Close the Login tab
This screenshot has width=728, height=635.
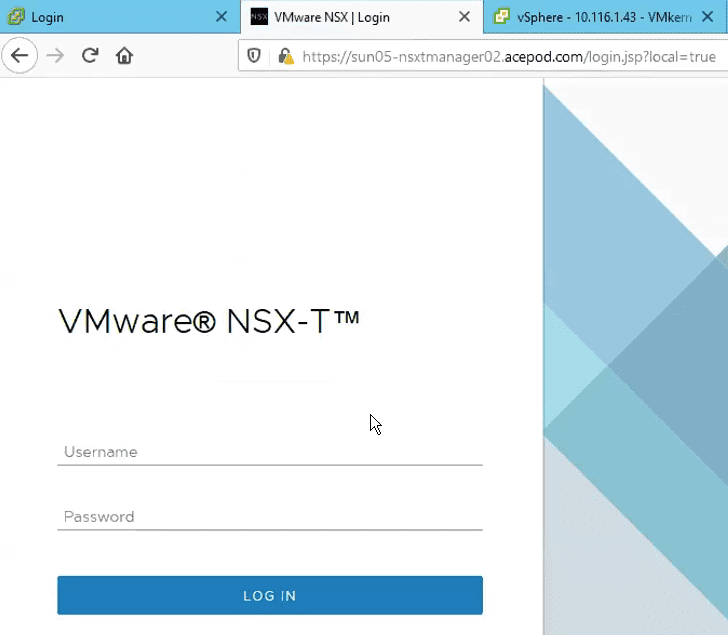click(221, 17)
